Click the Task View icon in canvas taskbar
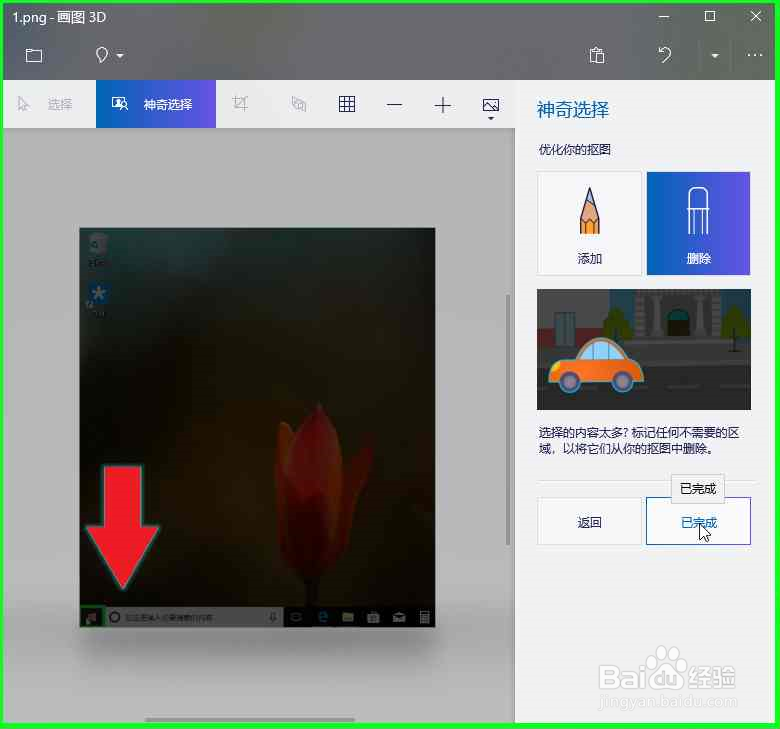 point(296,618)
